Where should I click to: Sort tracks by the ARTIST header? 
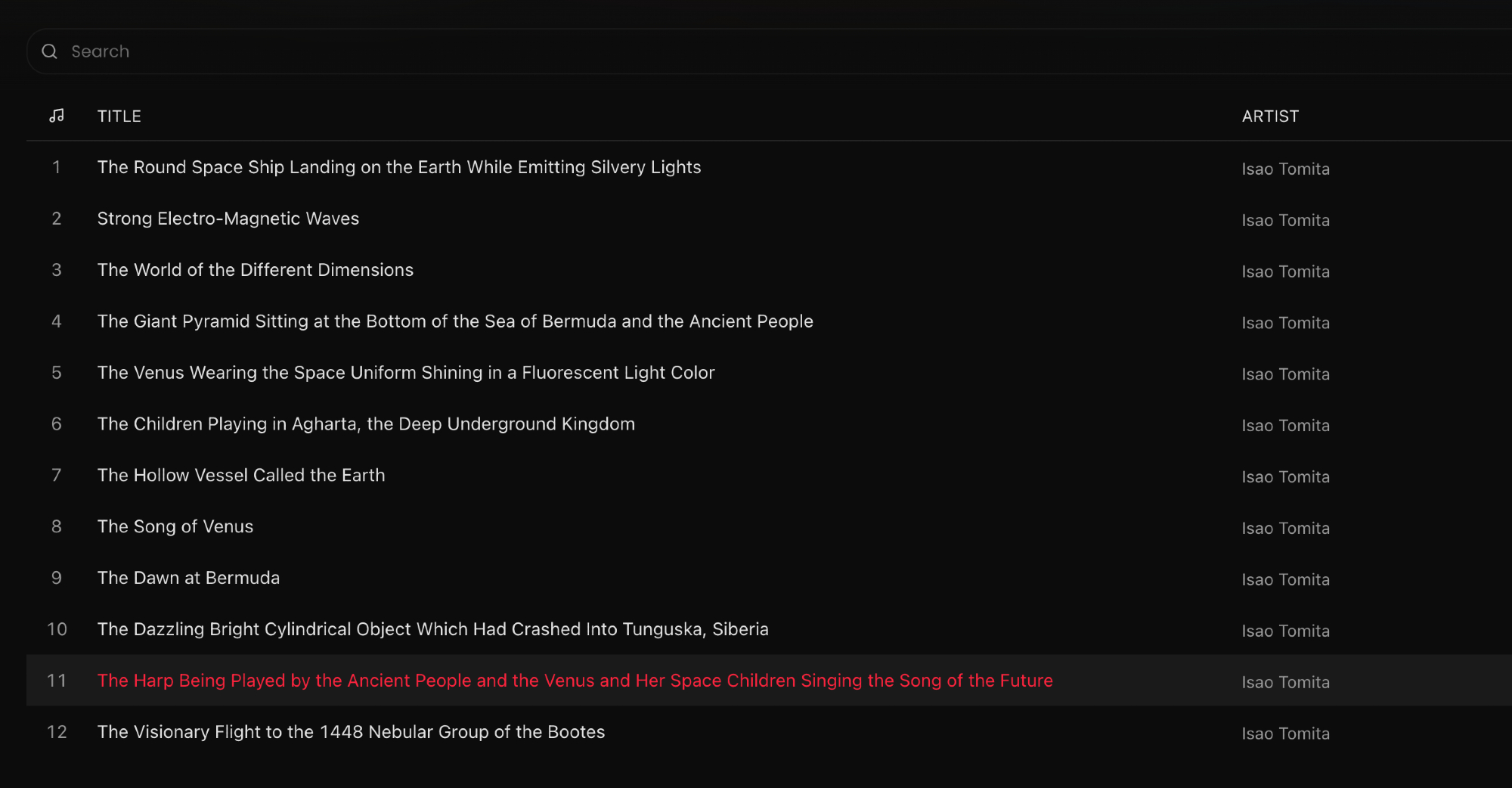coord(1270,116)
